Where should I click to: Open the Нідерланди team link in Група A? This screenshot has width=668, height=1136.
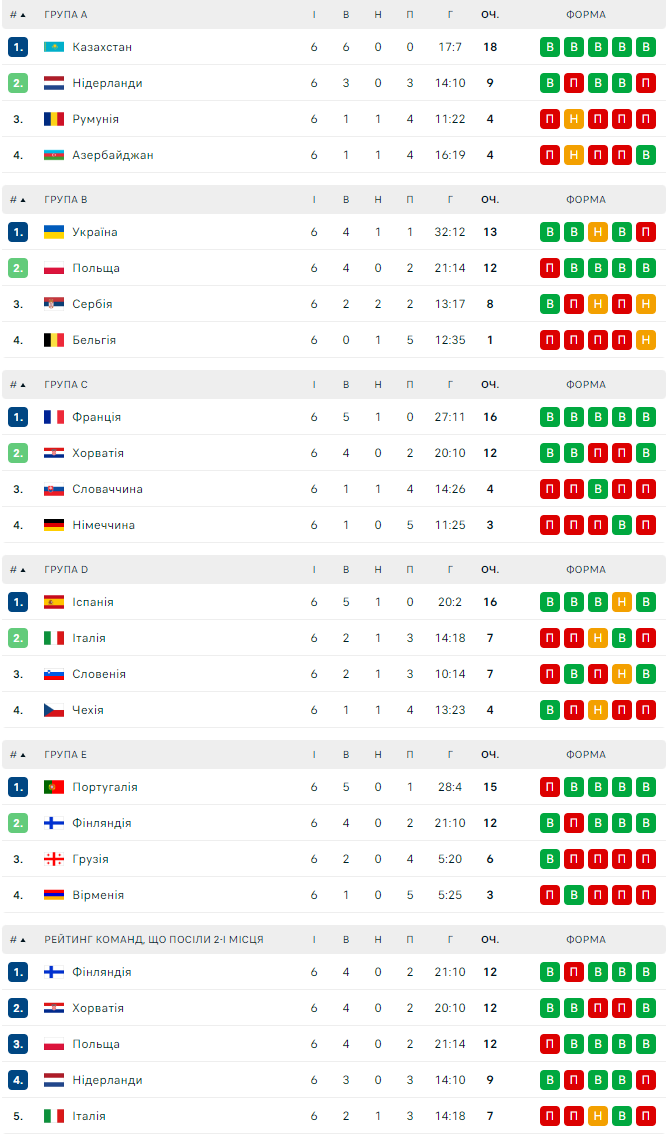[x=107, y=83]
